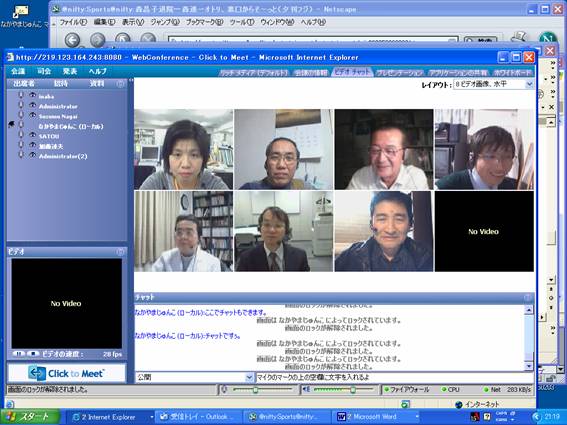Open the 会議 menu
Viewport: 567px width, 425px height.
click(18, 71)
